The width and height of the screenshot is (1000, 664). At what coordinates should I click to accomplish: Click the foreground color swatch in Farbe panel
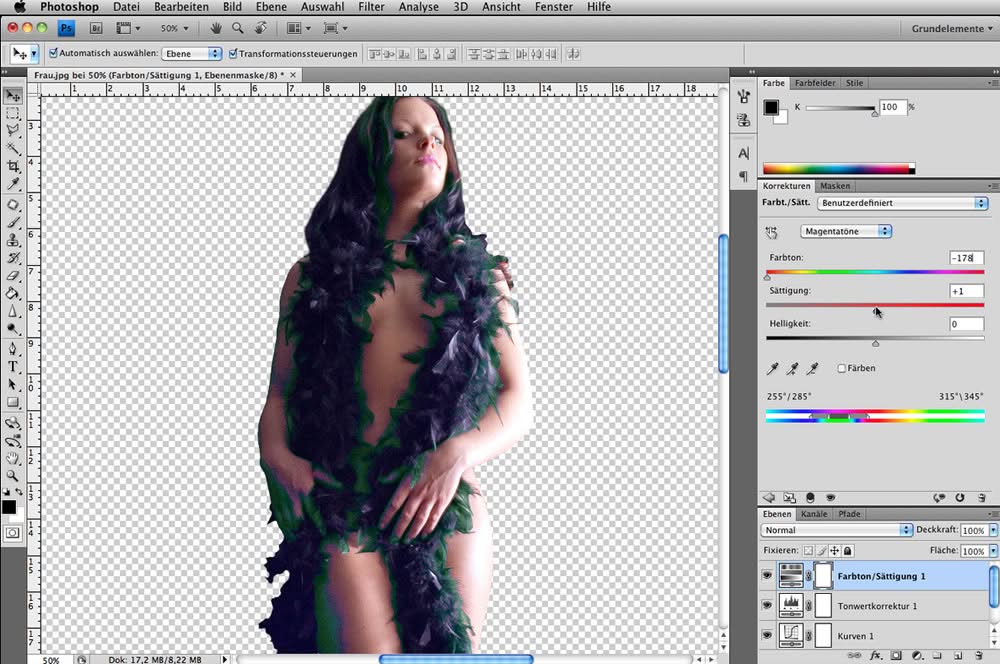771,107
